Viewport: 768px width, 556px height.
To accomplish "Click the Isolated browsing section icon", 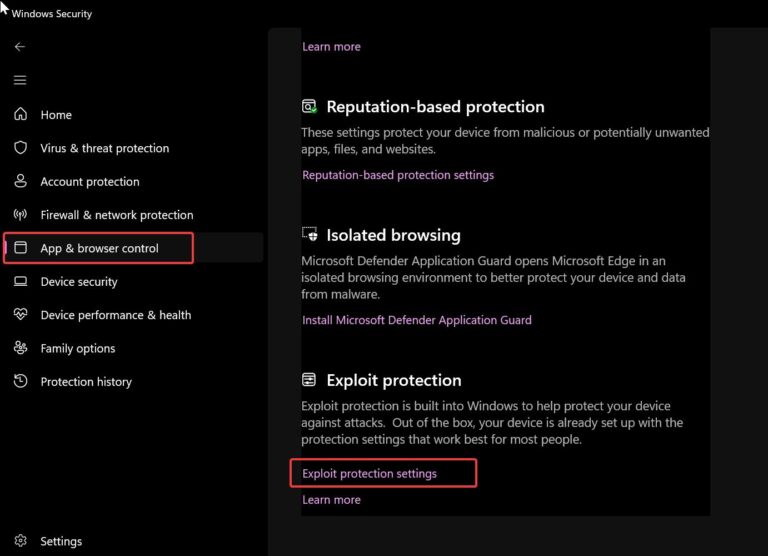I will [310, 235].
